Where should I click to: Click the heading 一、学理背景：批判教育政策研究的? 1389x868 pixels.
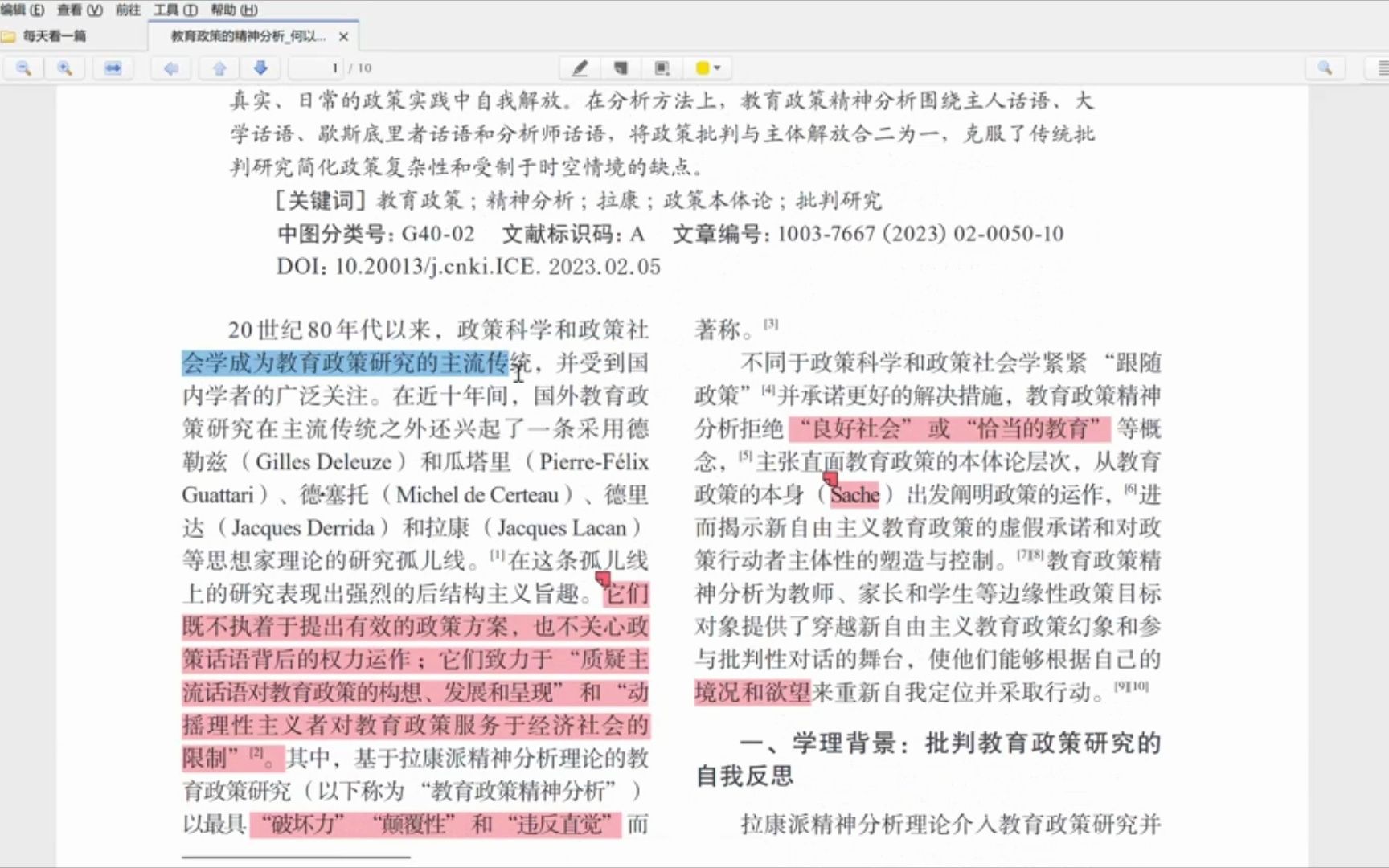pos(950,743)
